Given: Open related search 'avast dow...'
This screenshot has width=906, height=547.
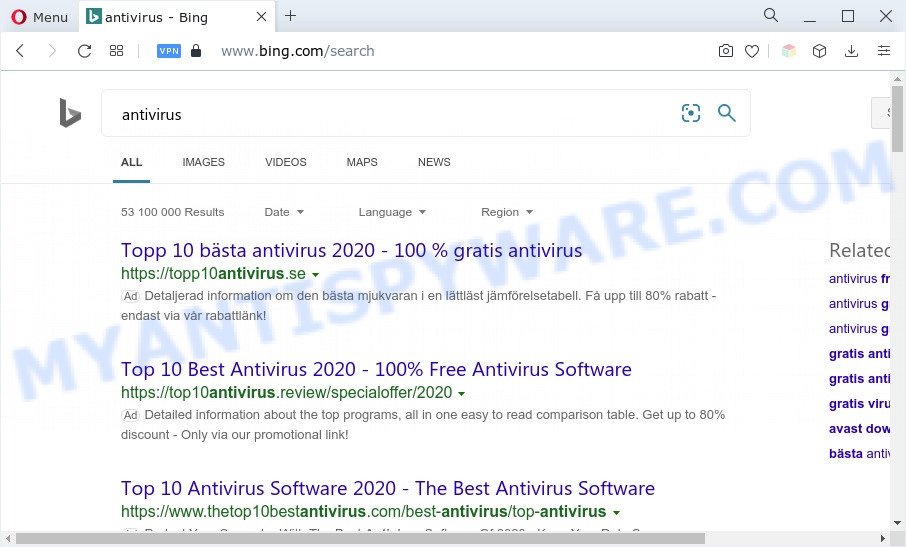Looking at the screenshot, I should [x=859, y=429].
